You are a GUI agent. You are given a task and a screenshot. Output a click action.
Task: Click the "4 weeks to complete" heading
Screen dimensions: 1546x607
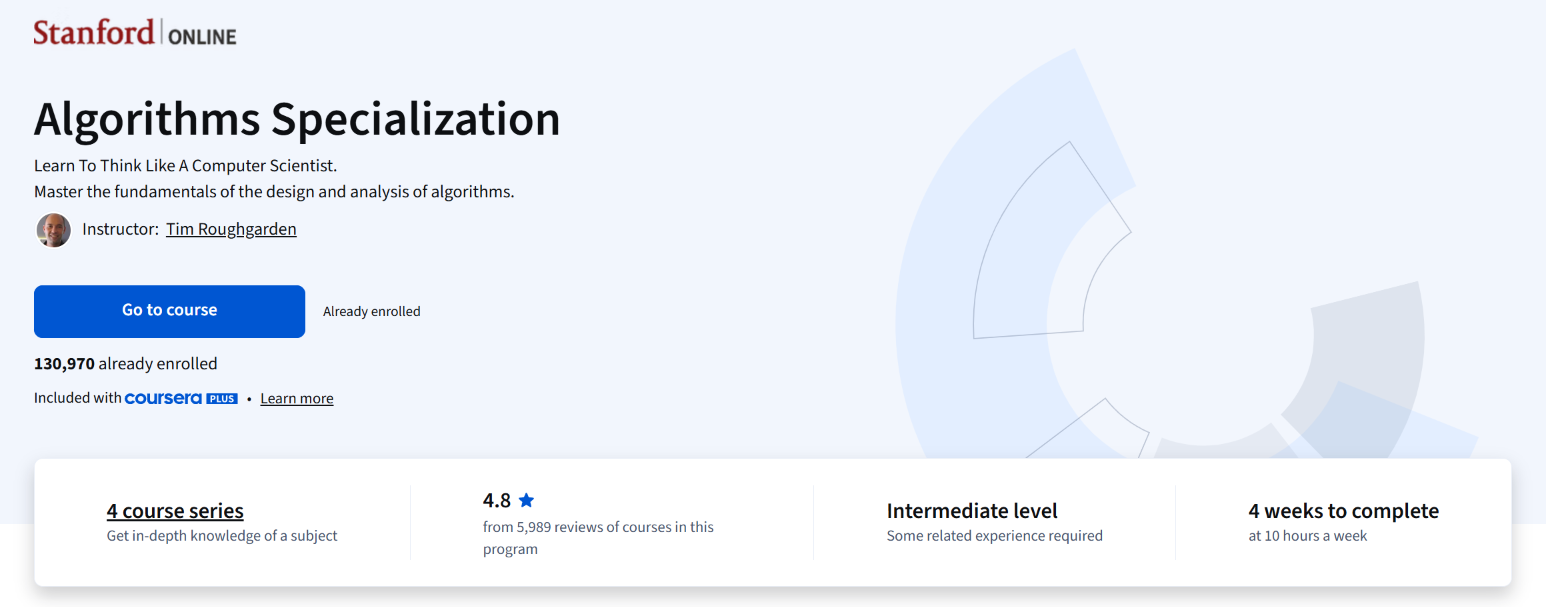click(x=1344, y=511)
